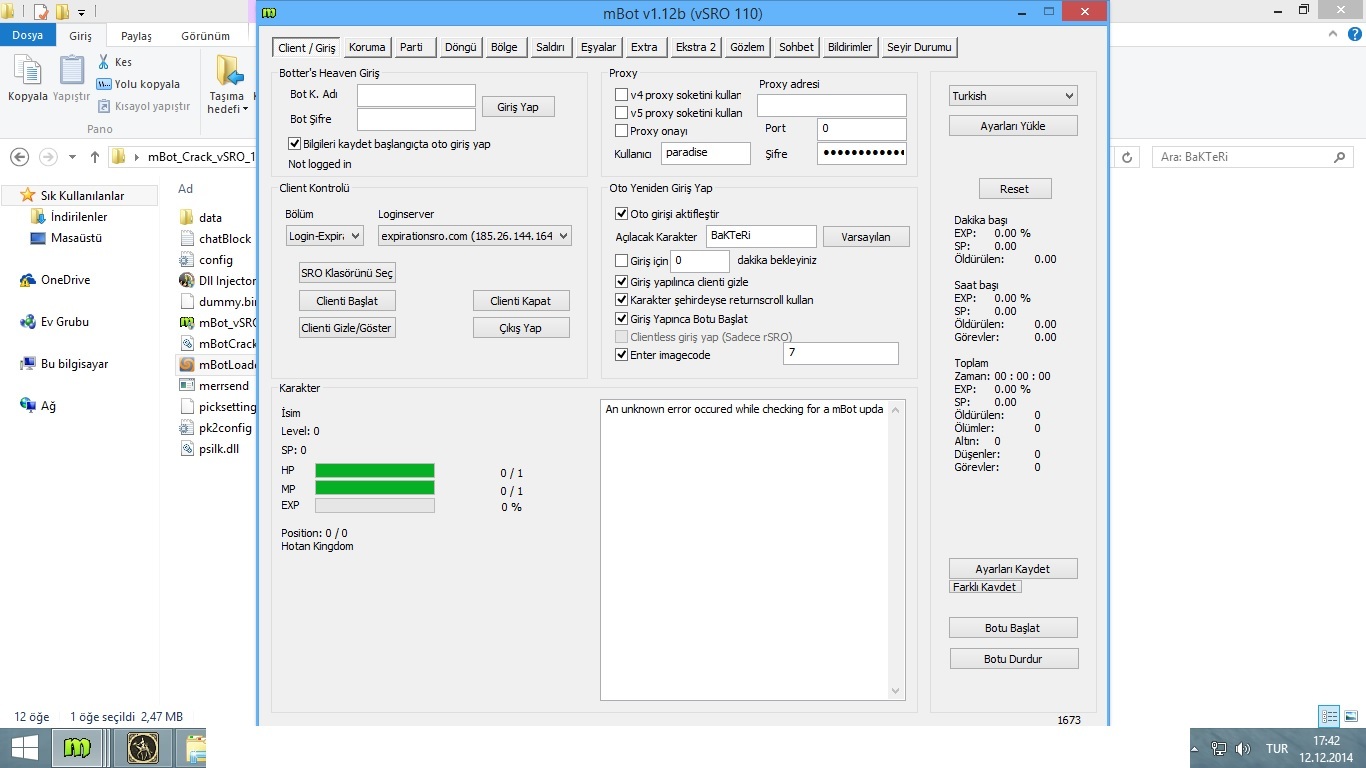Viewport: 1366px width, 768px height.
Task: Enable v5 proxy soketini kullan
Action: tap(621, 113)
